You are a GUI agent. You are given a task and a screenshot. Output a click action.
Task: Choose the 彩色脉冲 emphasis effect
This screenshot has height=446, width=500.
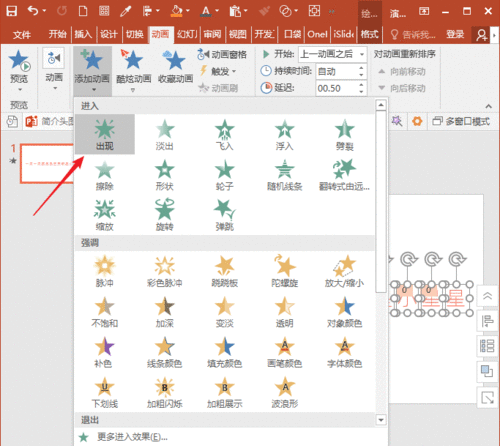[165, 271]
